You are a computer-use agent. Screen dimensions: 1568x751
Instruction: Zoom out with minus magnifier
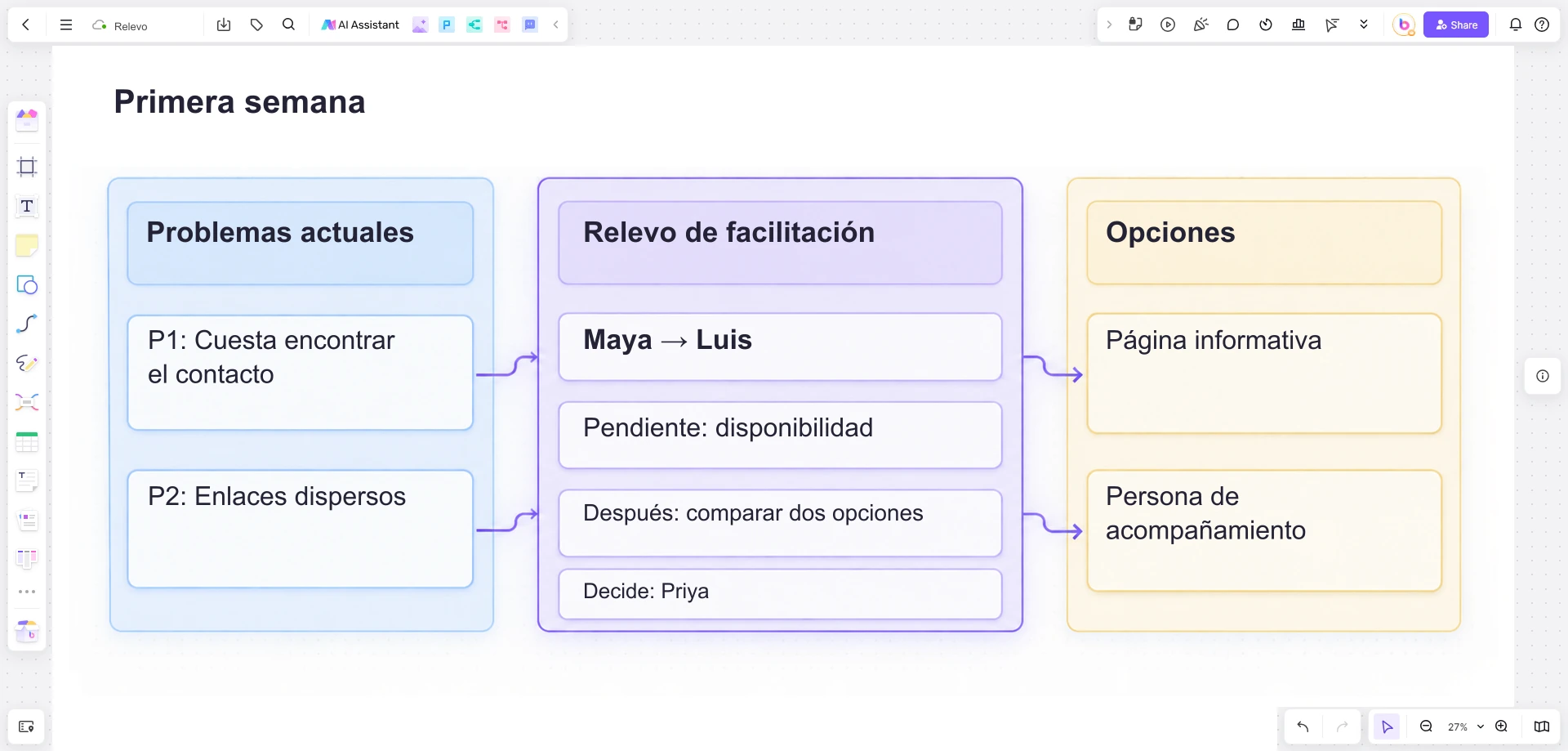pos(1426,726)
